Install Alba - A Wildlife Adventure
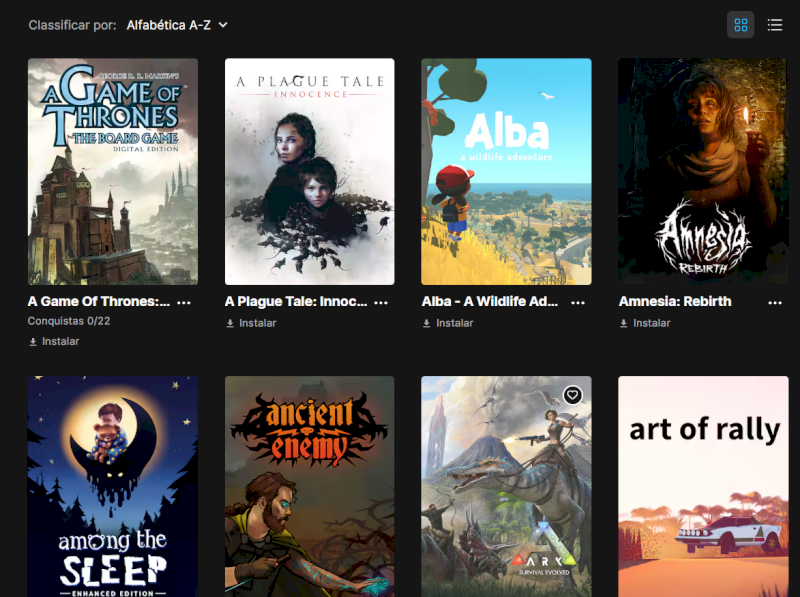 pyautogui.click(x=448, y=323)
